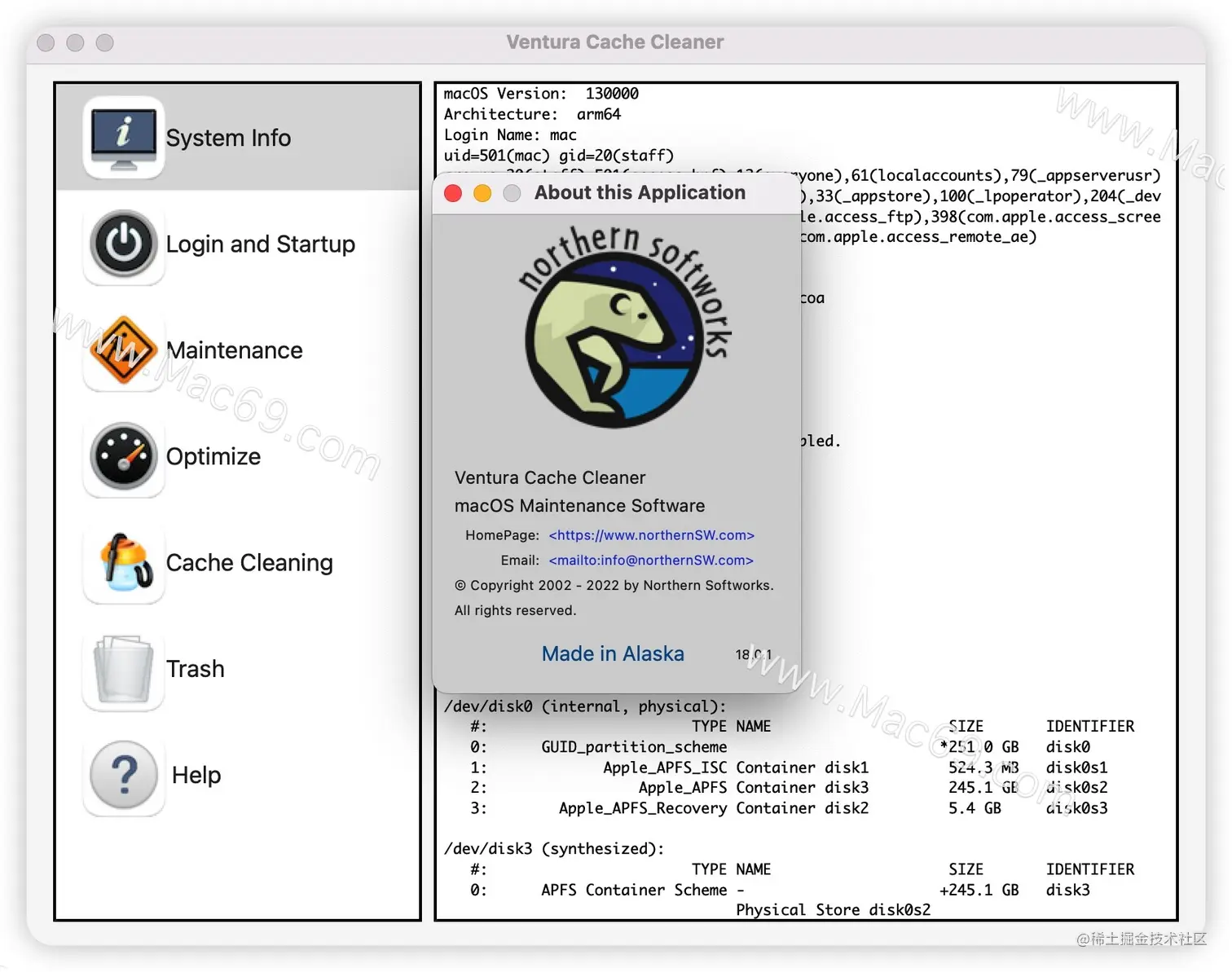This screenshot has width=1232, height=972.
Task: Click the /dev/disk0 (internal, physical) heading
Action: point(585,706)
